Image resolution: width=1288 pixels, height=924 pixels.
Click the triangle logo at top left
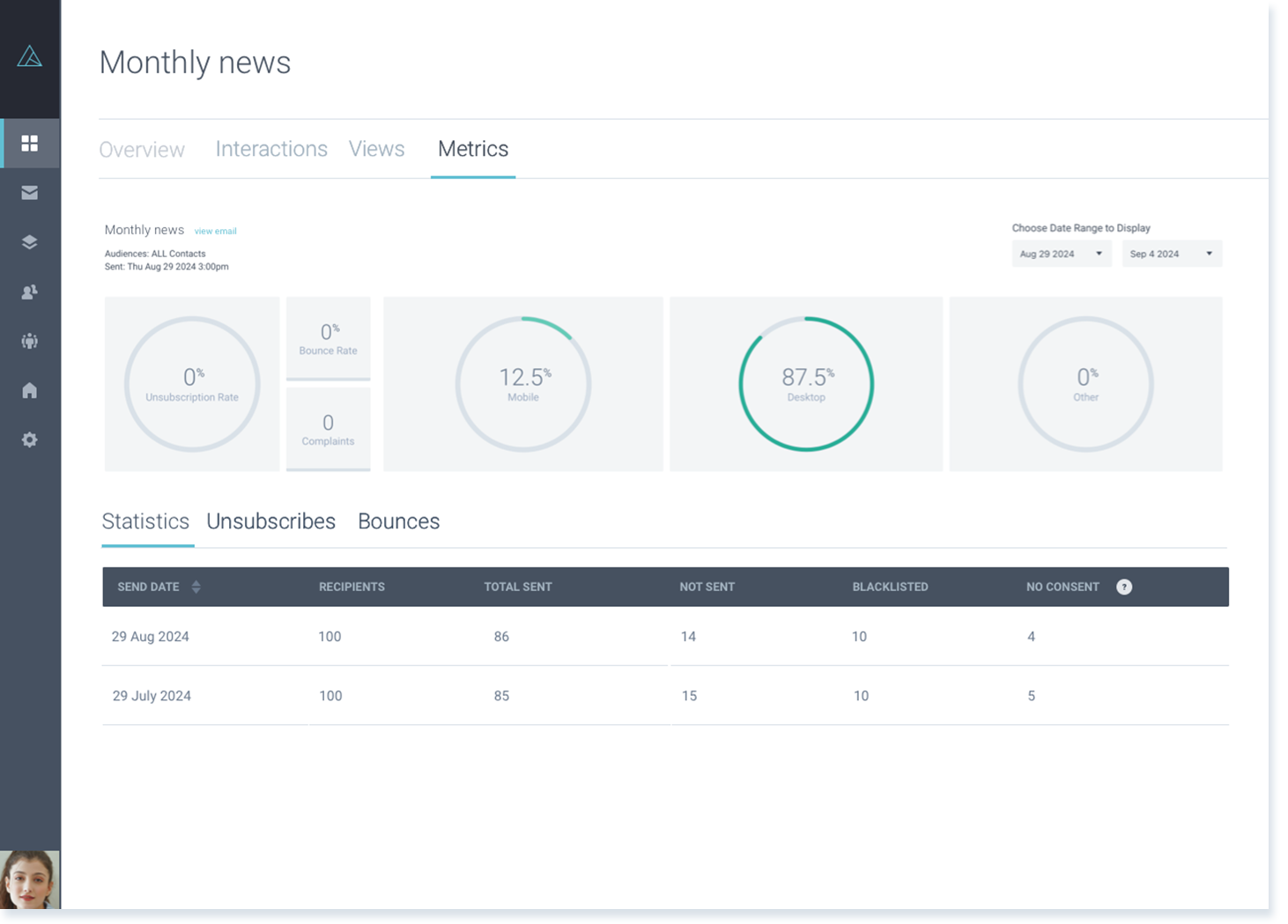pyautogui.click(x=30, y=56)
